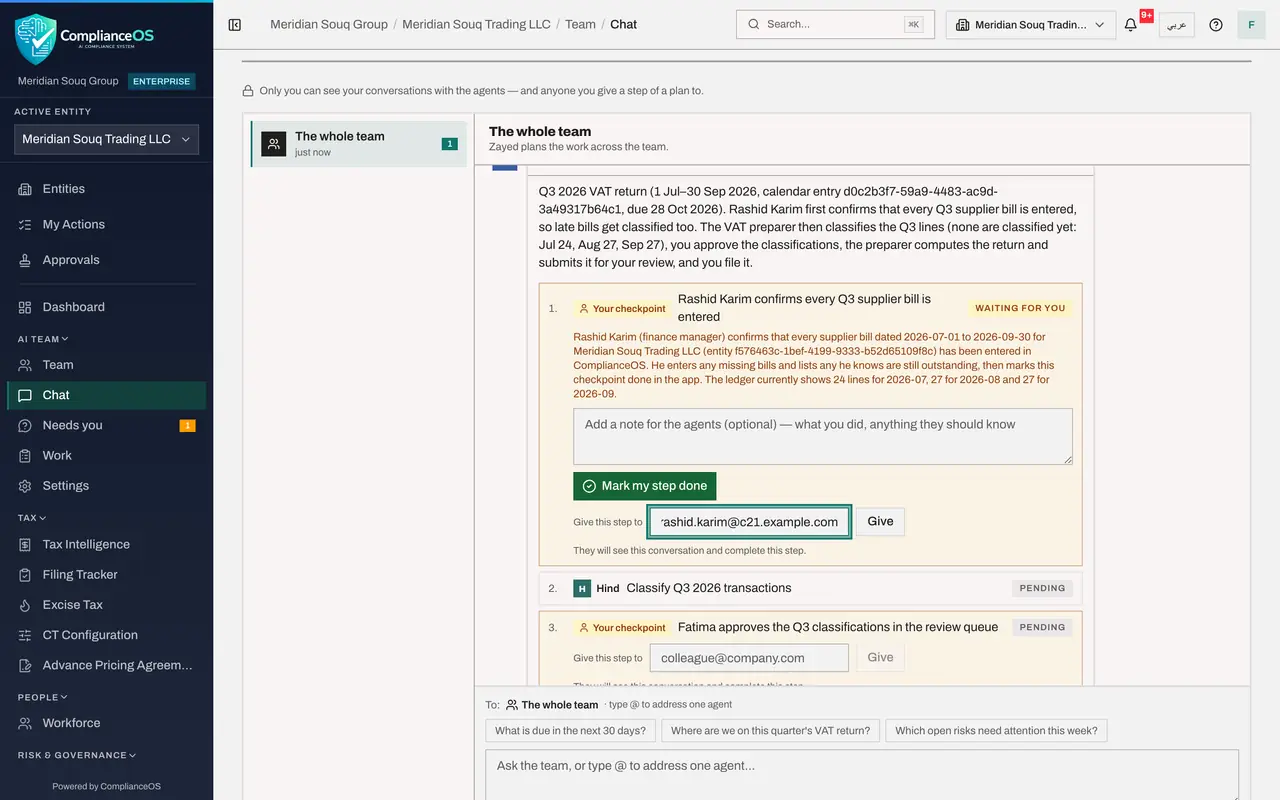Open the notifications bell
The height and width of the screenshot is (800, 1280).
pyautogui.click(x=1131, y=25)
